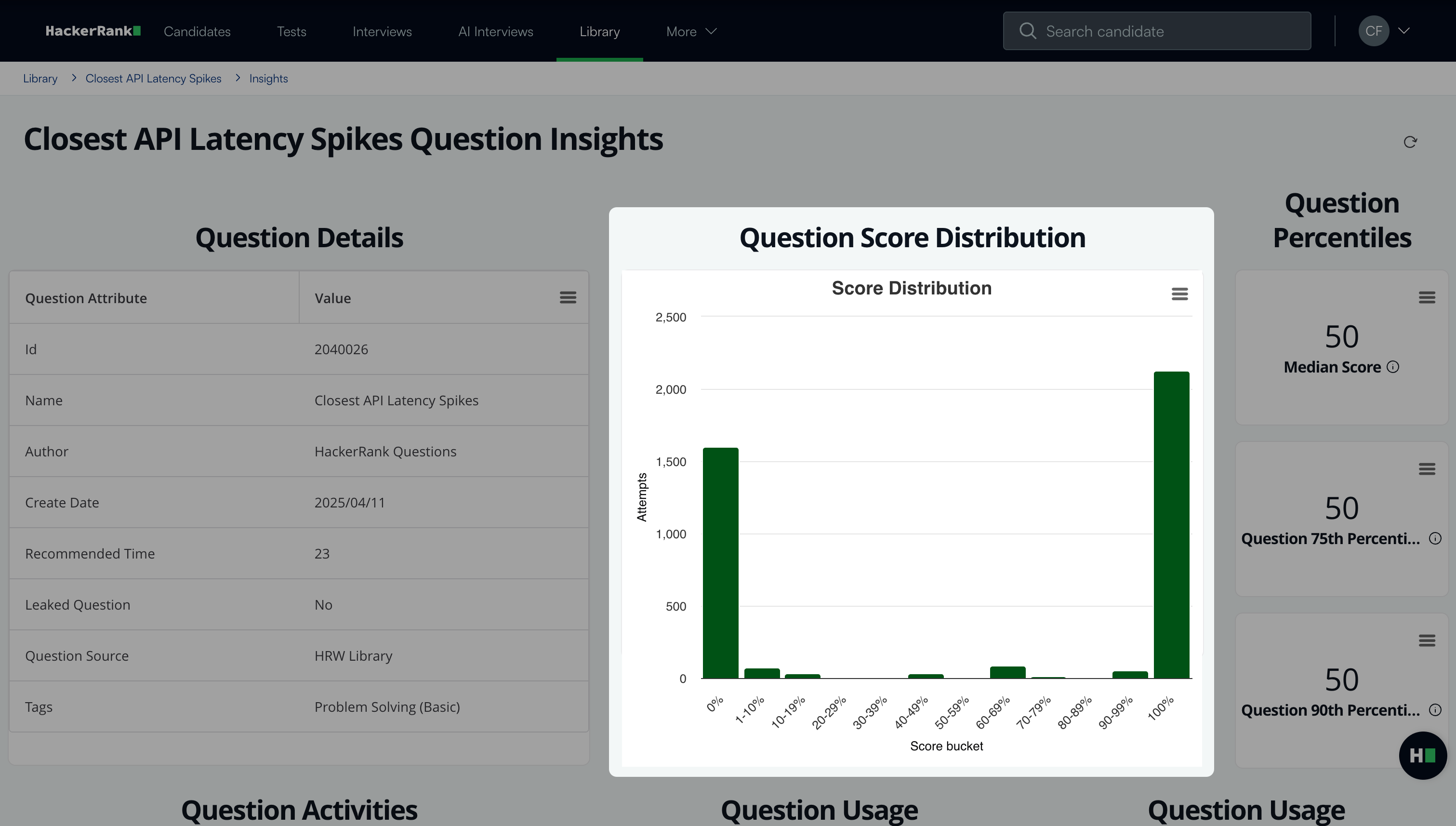Click the 100% score bucket bar
This screenshot has height=826, width=1456.
tap(1171, 525)
